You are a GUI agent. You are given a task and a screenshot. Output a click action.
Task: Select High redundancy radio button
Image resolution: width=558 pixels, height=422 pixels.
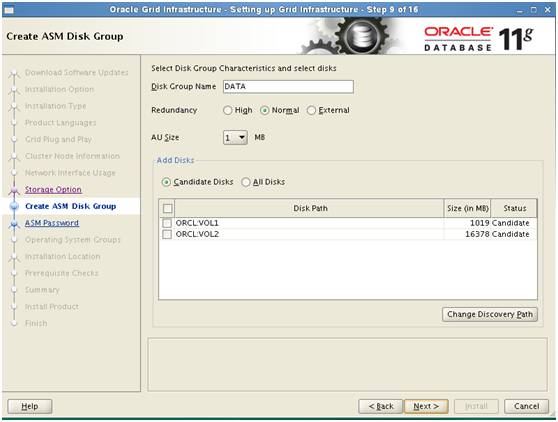point(228,110)
